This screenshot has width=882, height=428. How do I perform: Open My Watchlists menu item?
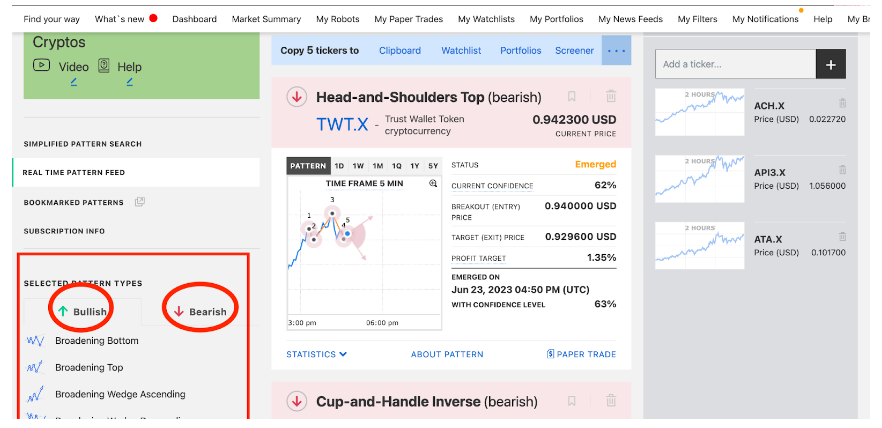tap(486, 19)
